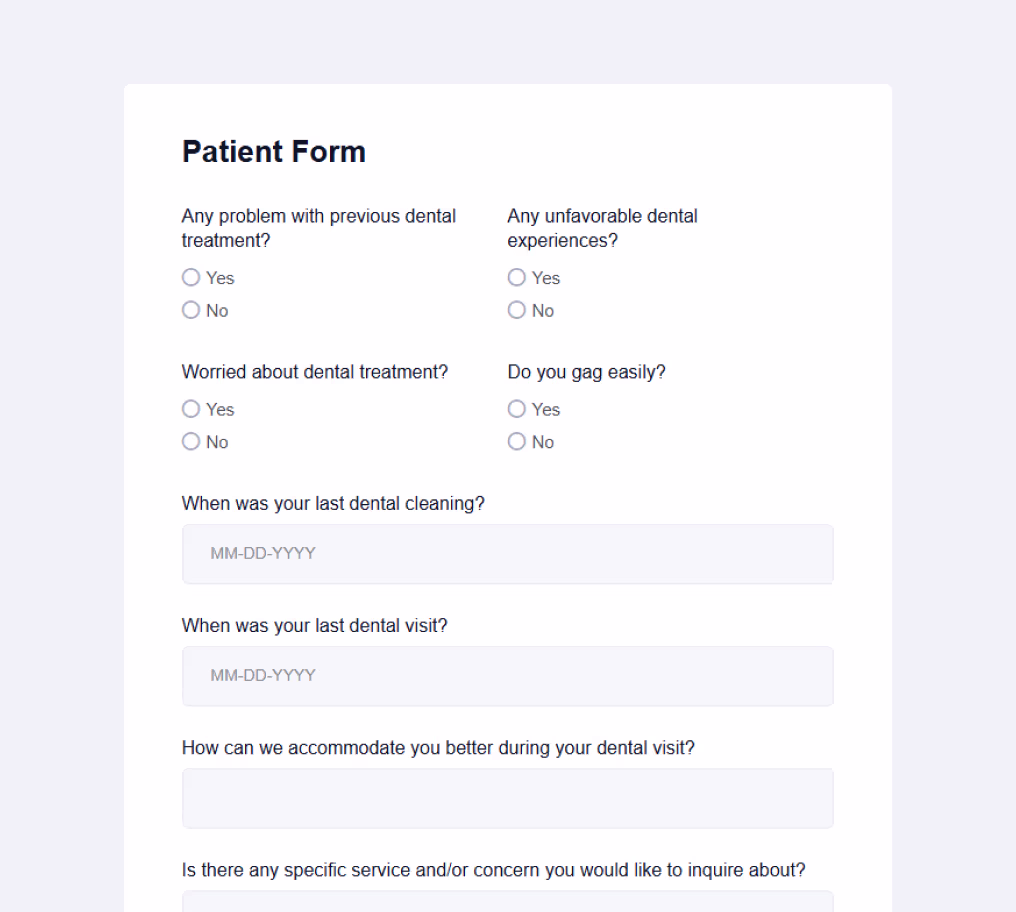Choose No for unfavorable dental experiences
The height and width of the screenshot is (912, 1016).
pos(516,310)
